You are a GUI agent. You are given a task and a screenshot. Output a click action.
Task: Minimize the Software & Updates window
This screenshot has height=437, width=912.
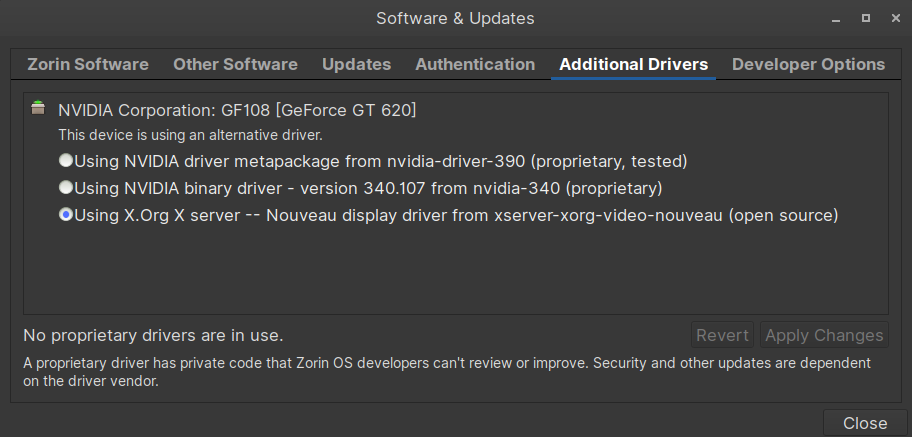(x=840, y=18)
